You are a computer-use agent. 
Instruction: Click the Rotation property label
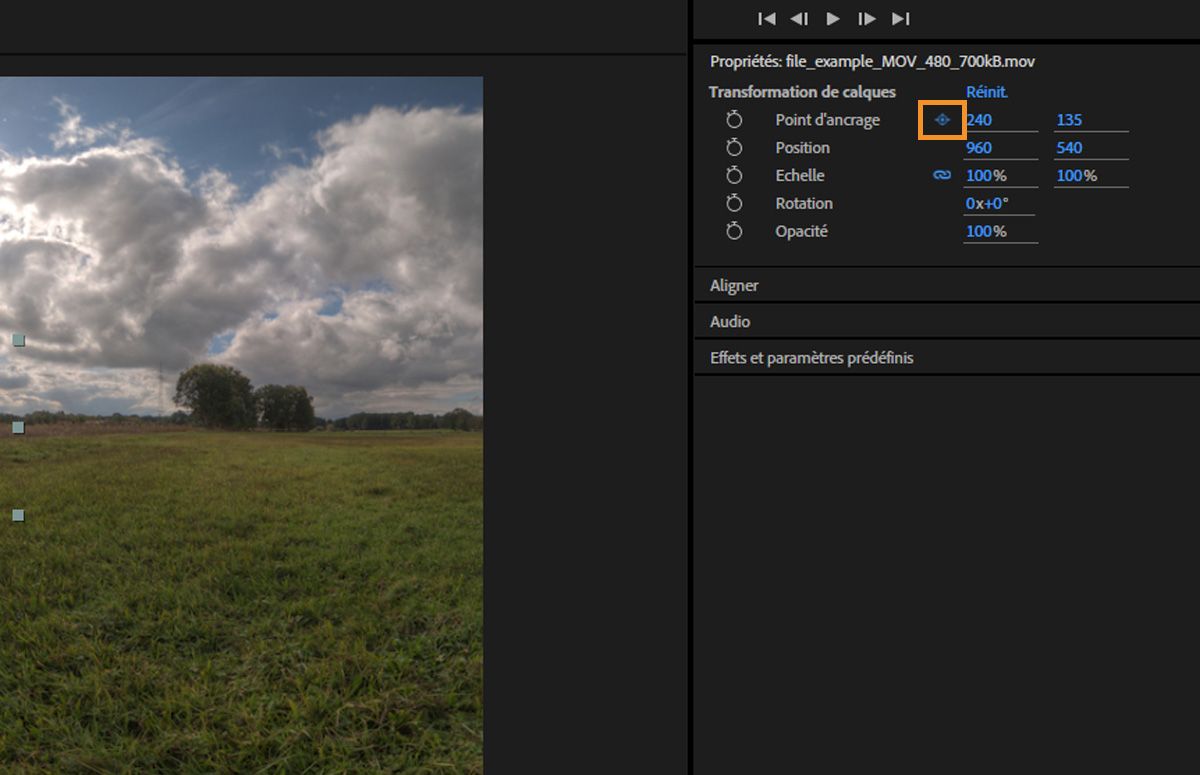pos(804,204)
